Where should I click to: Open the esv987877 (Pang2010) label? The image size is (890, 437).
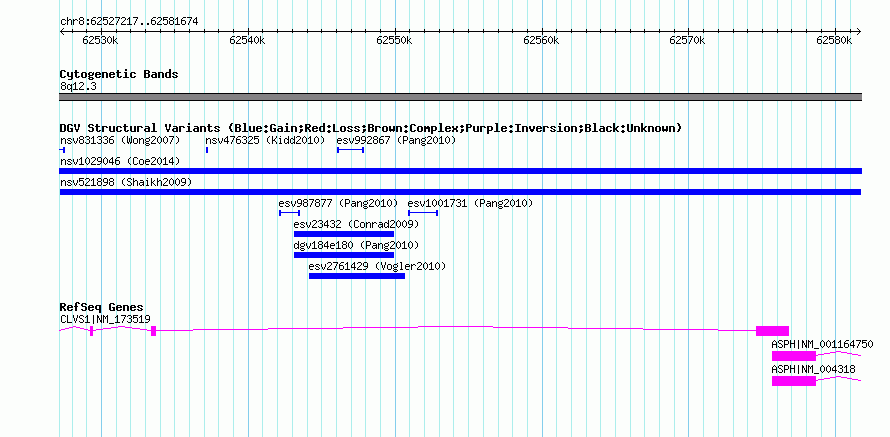(x=338, y=203)
